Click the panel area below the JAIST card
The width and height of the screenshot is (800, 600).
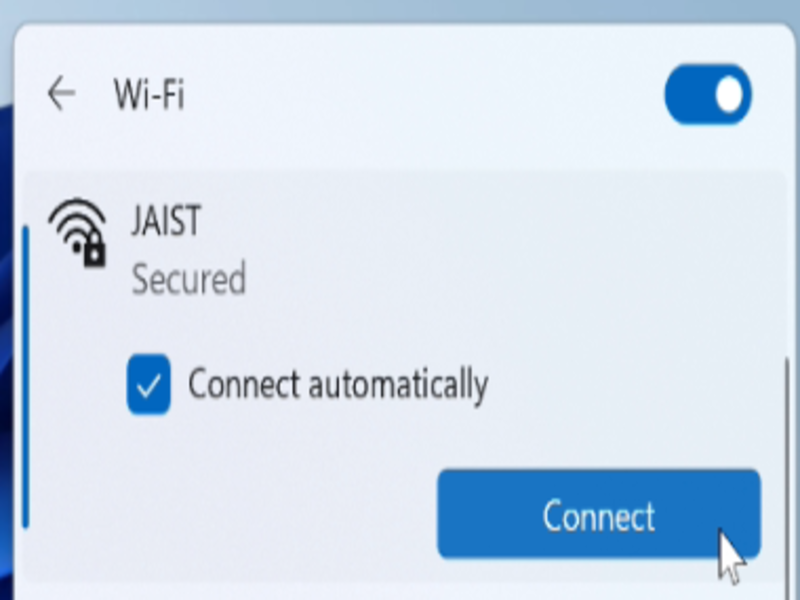pyautogui.click(x=398, y=592)
